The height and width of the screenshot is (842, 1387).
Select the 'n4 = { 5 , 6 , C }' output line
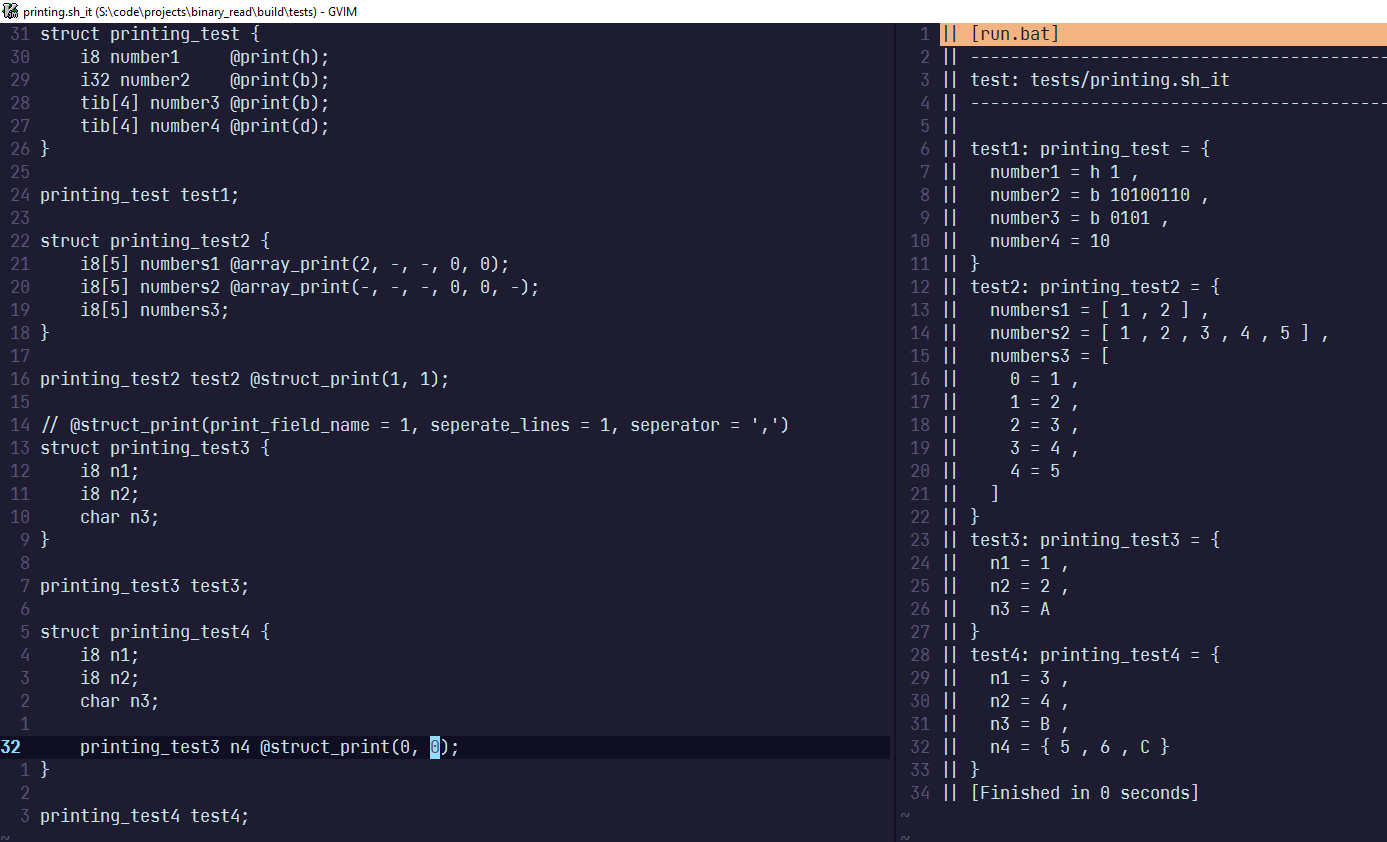click(x=1079, y=747)
